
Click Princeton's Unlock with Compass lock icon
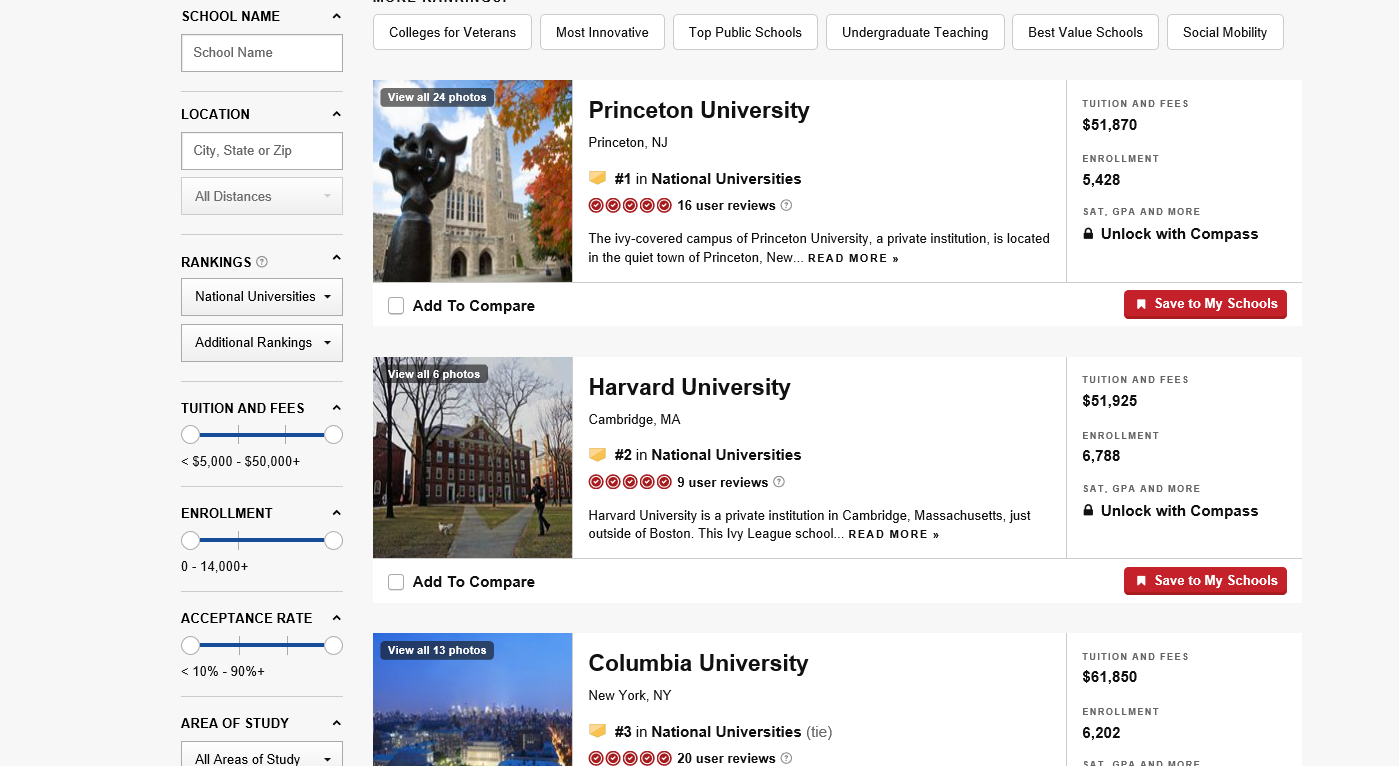click(x=1088, y=234)
